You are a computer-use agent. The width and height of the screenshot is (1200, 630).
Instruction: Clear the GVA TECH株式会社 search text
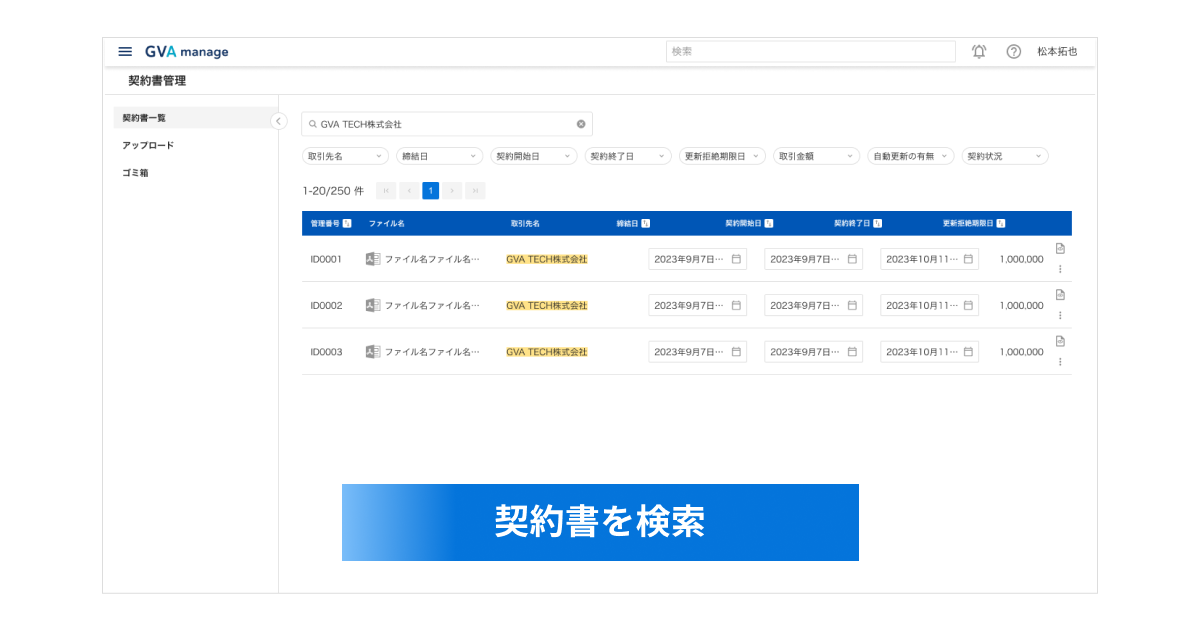pos(581,124)
